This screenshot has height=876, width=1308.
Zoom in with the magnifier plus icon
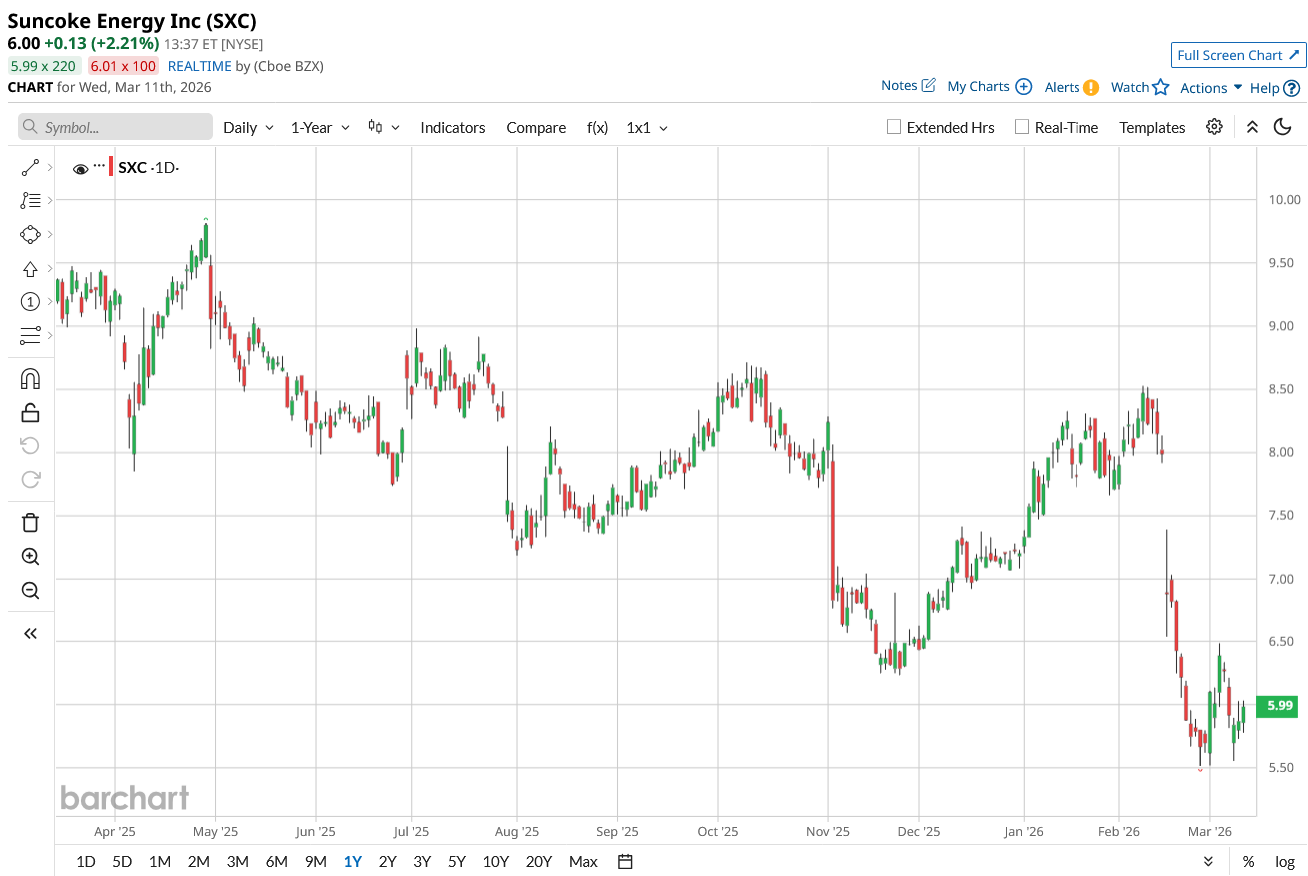[x=30, y=557]
